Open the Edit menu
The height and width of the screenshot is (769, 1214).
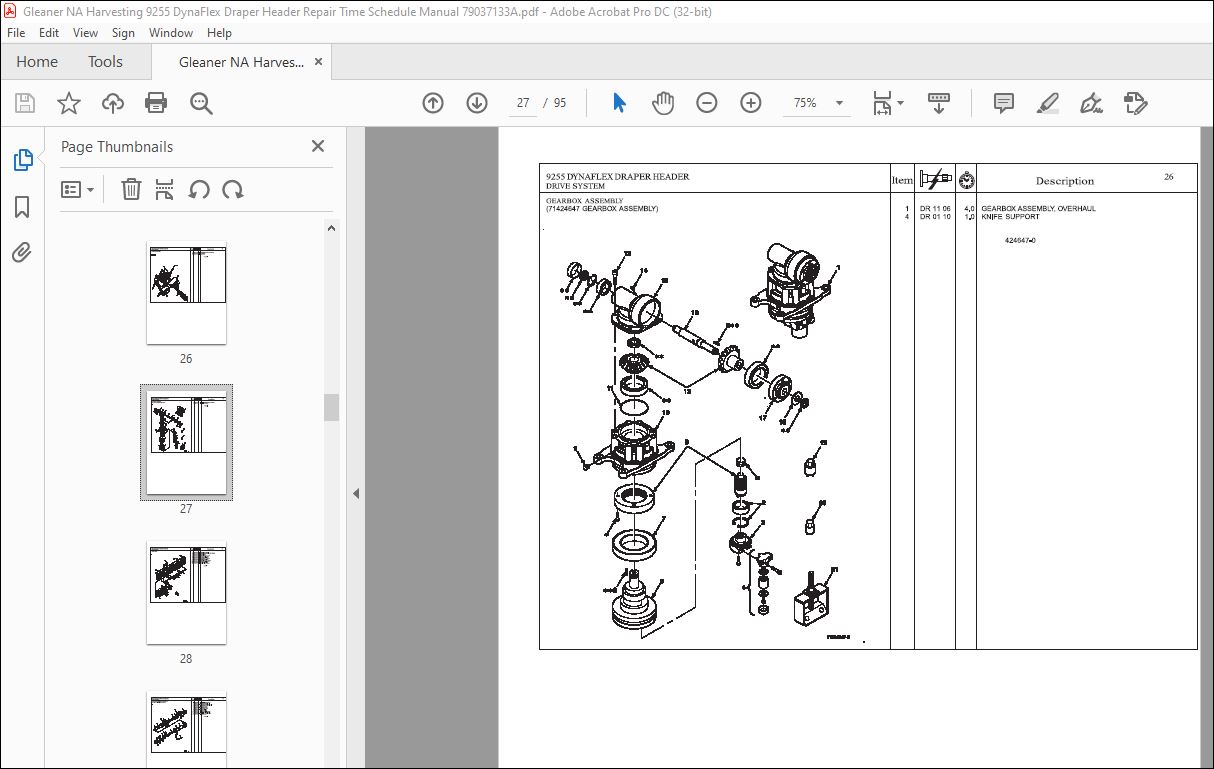point(49,33)
